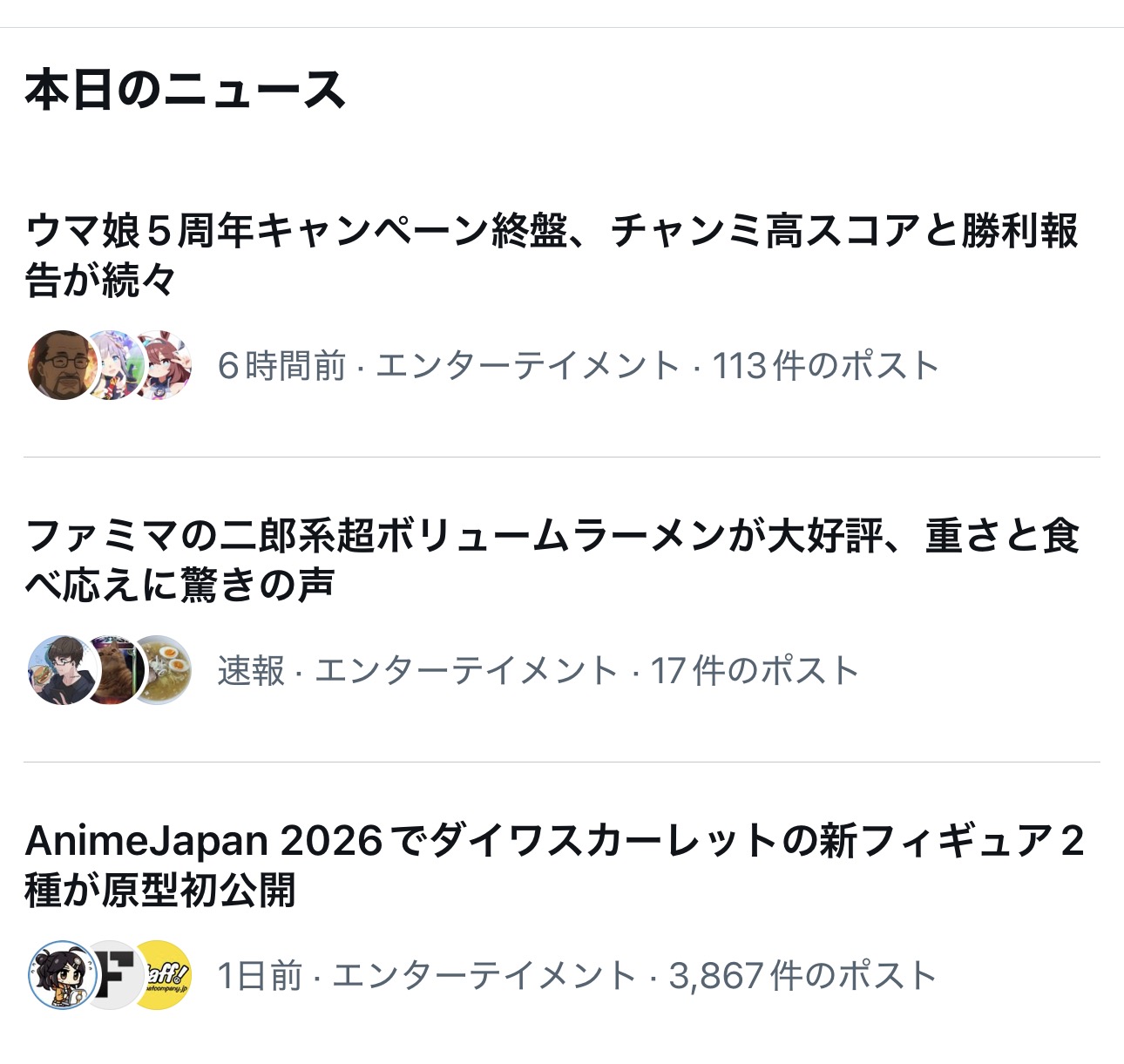Click the brown-haired horse-ear girl avatar
Viewport: 1124px width, 1064px height.
(x=166, y=365)
